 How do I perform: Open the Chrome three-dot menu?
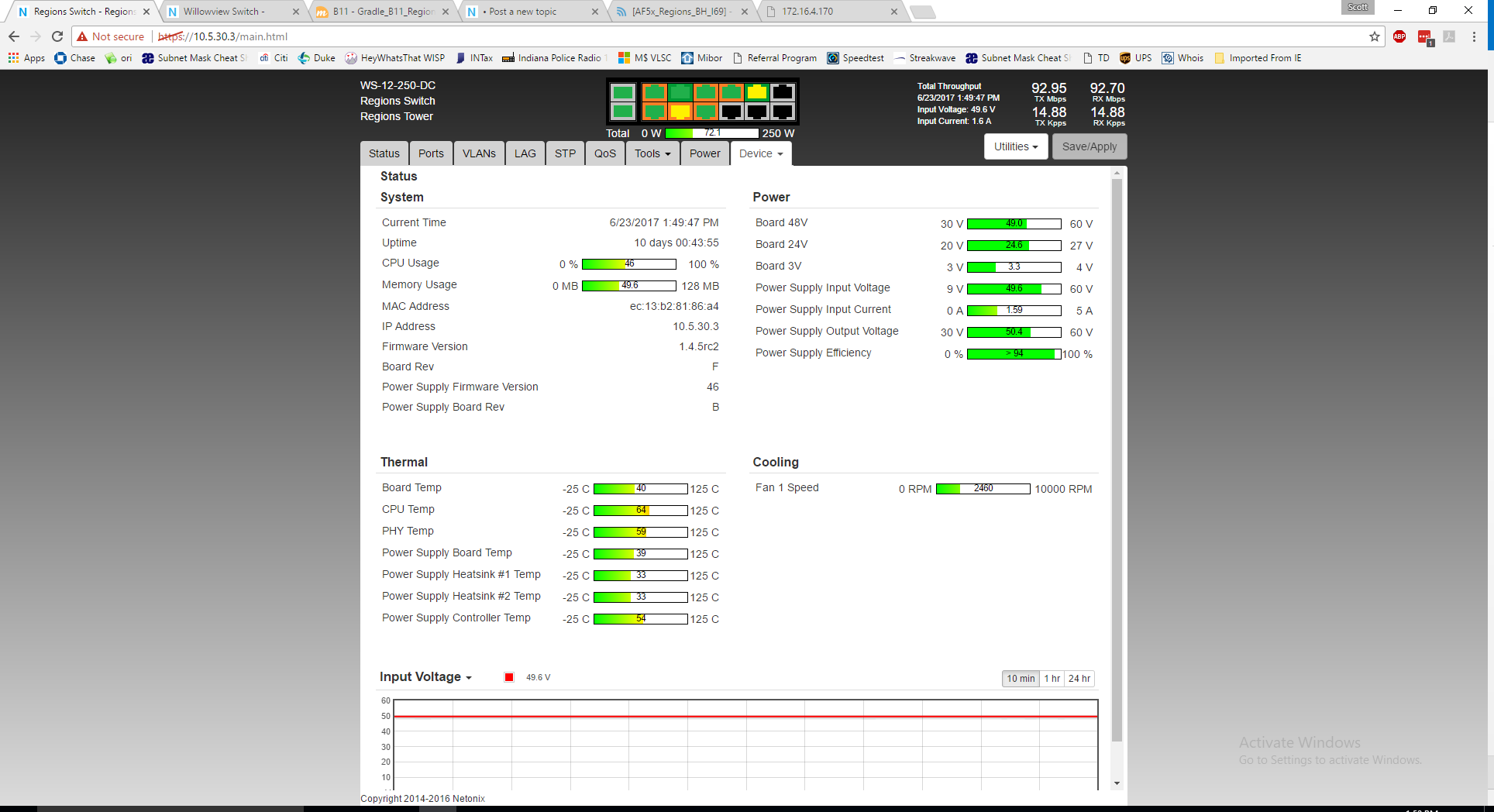1474,36
